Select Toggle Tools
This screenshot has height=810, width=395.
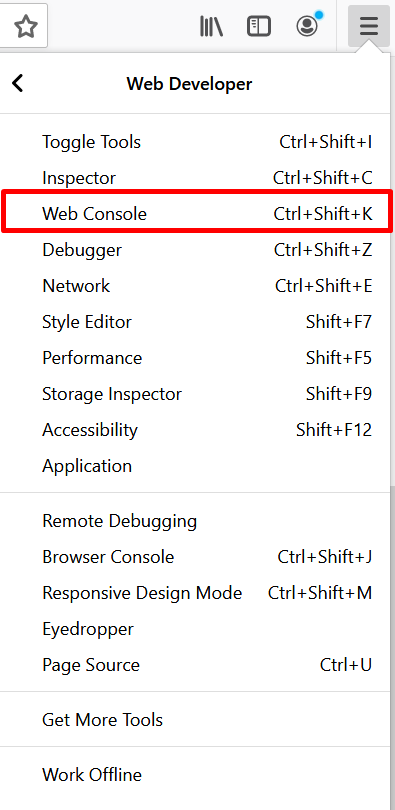[x=195, y=142]
